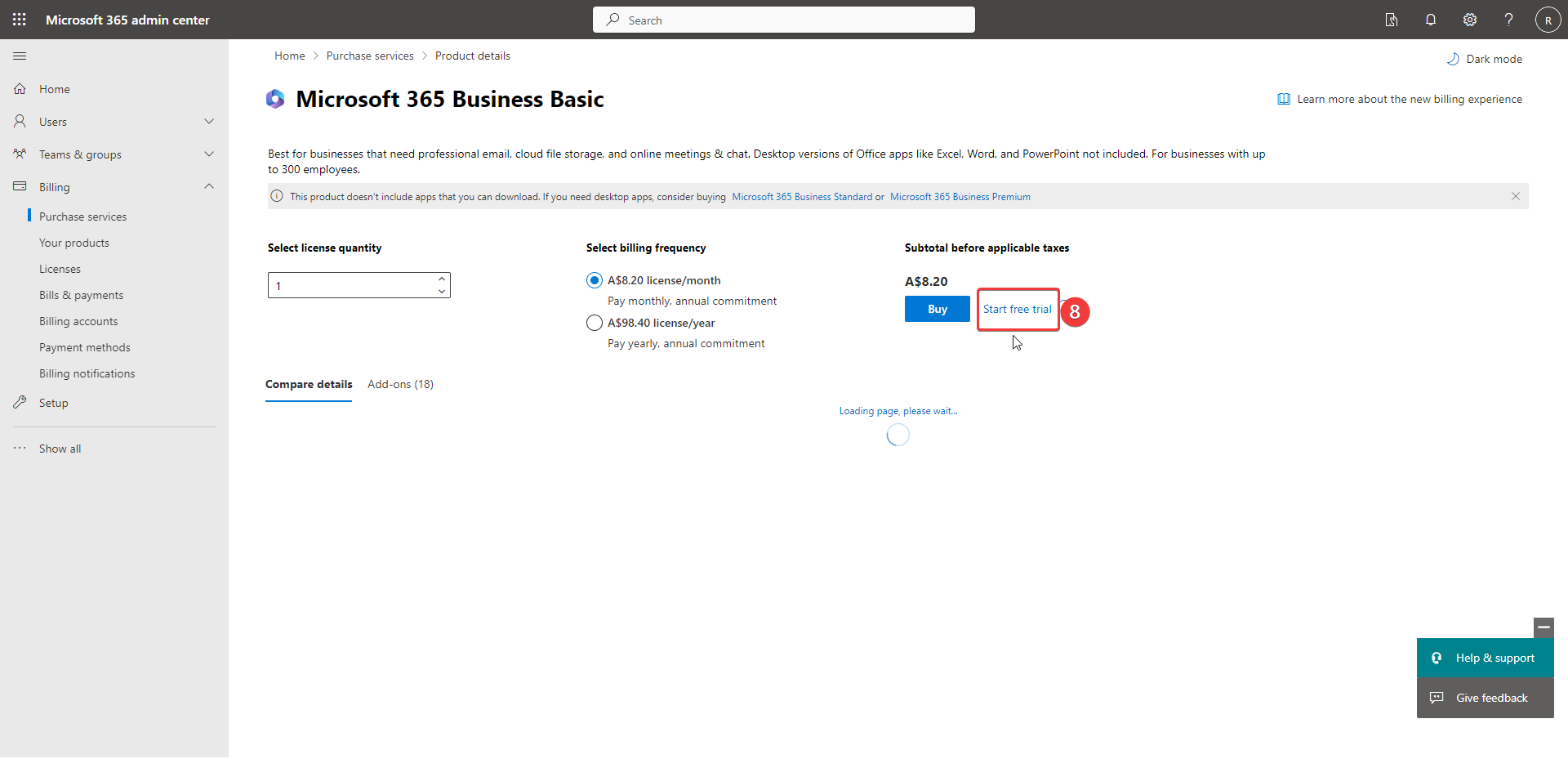Viewport: 1568px width, 759px height.
Task: Select the A$98.40 license/year billing option
Action: point(594,322)
